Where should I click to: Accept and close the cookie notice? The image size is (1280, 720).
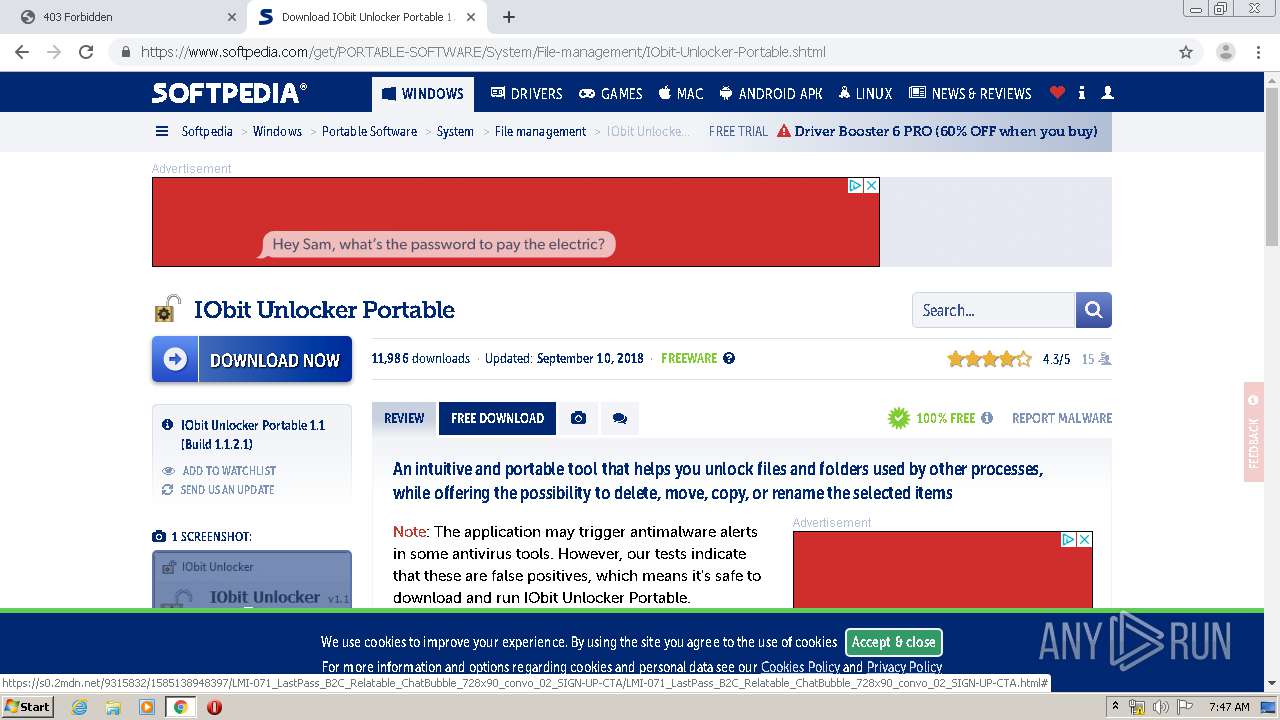(894, 642)
